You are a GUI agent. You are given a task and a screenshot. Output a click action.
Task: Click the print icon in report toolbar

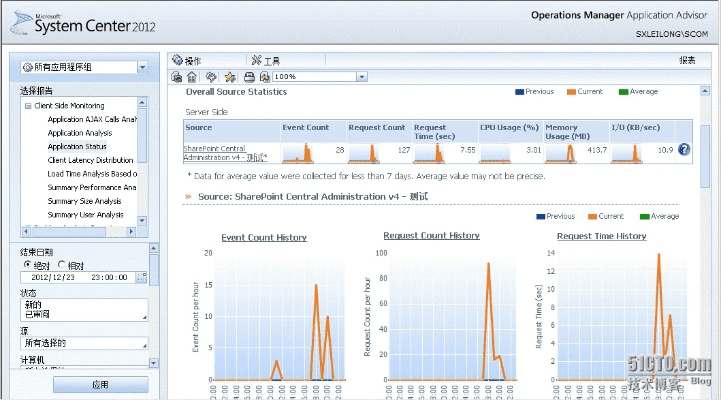pos(248,76)
